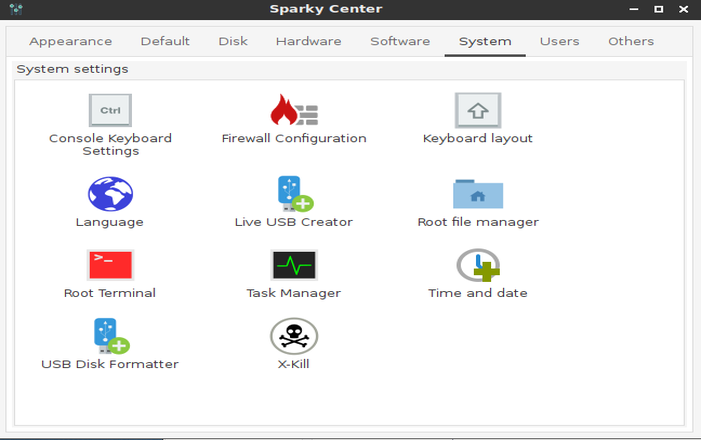Click the Root file manager label
Viewport: 701px width, 440px height.
click(478, 222)
